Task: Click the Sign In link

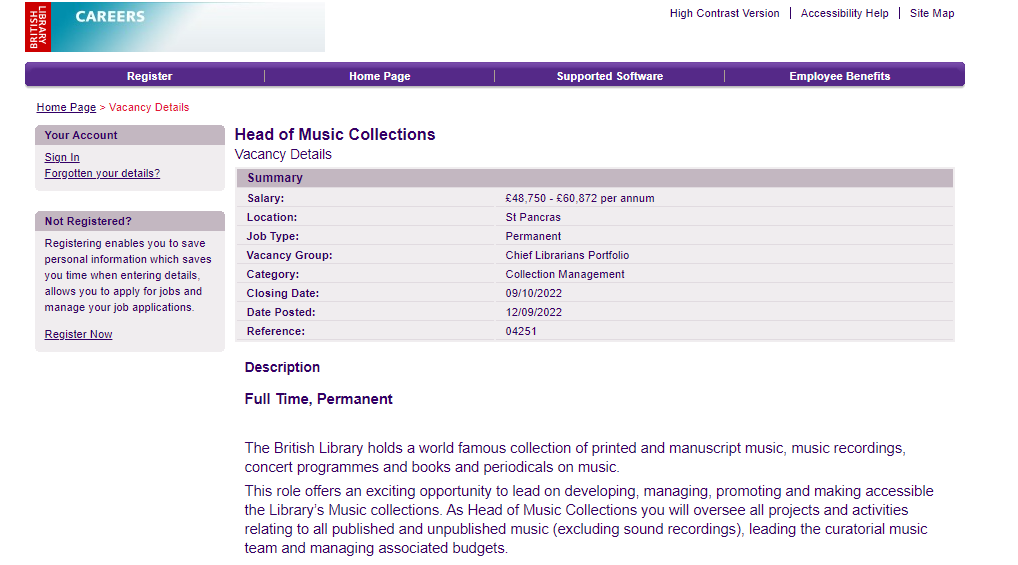Action: point(62,157)
